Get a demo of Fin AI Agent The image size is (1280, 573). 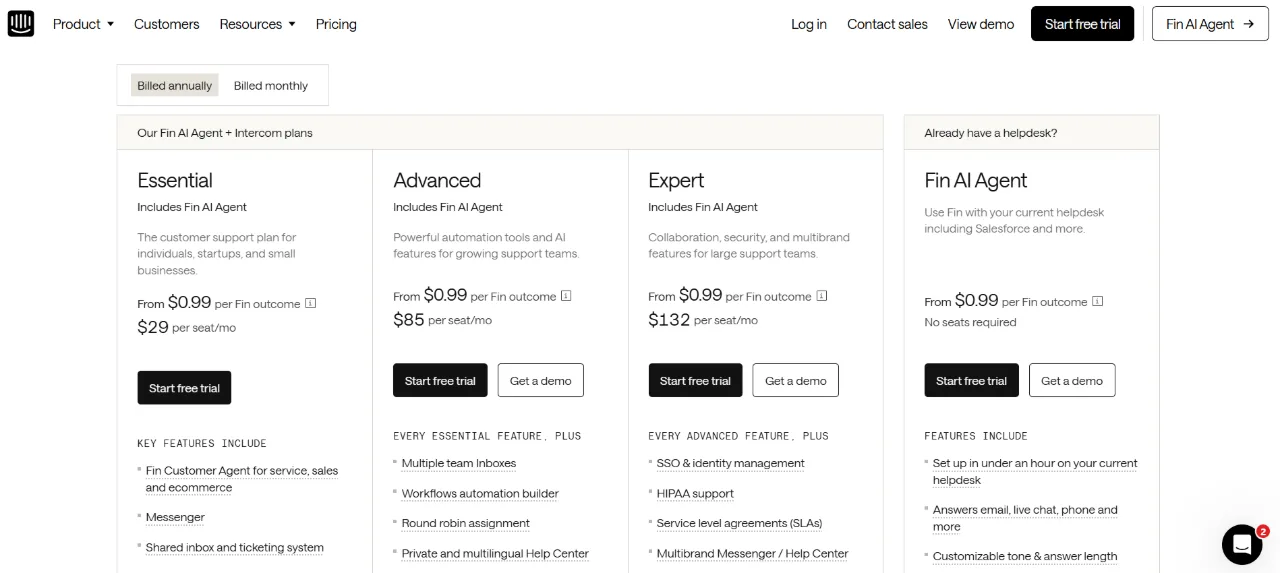click(1072, 380)
